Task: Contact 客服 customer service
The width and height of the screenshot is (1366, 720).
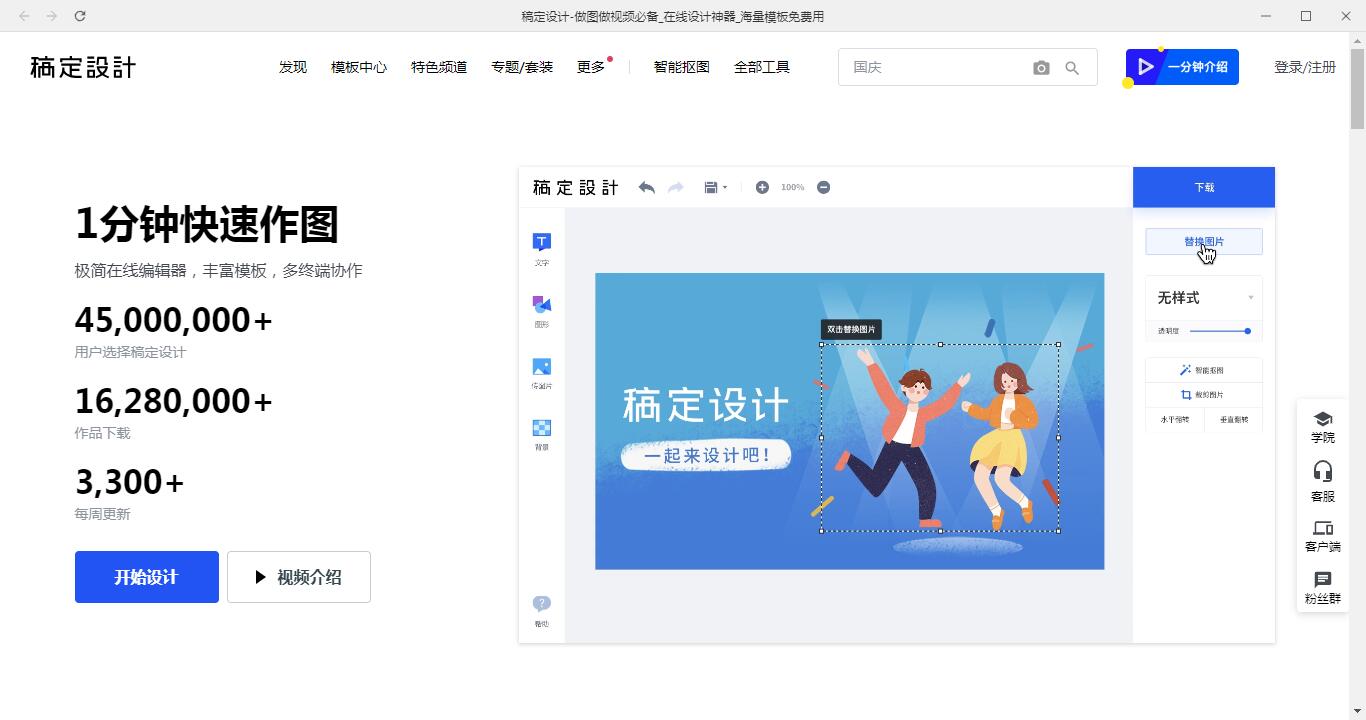Action: tap(1323, 481)
